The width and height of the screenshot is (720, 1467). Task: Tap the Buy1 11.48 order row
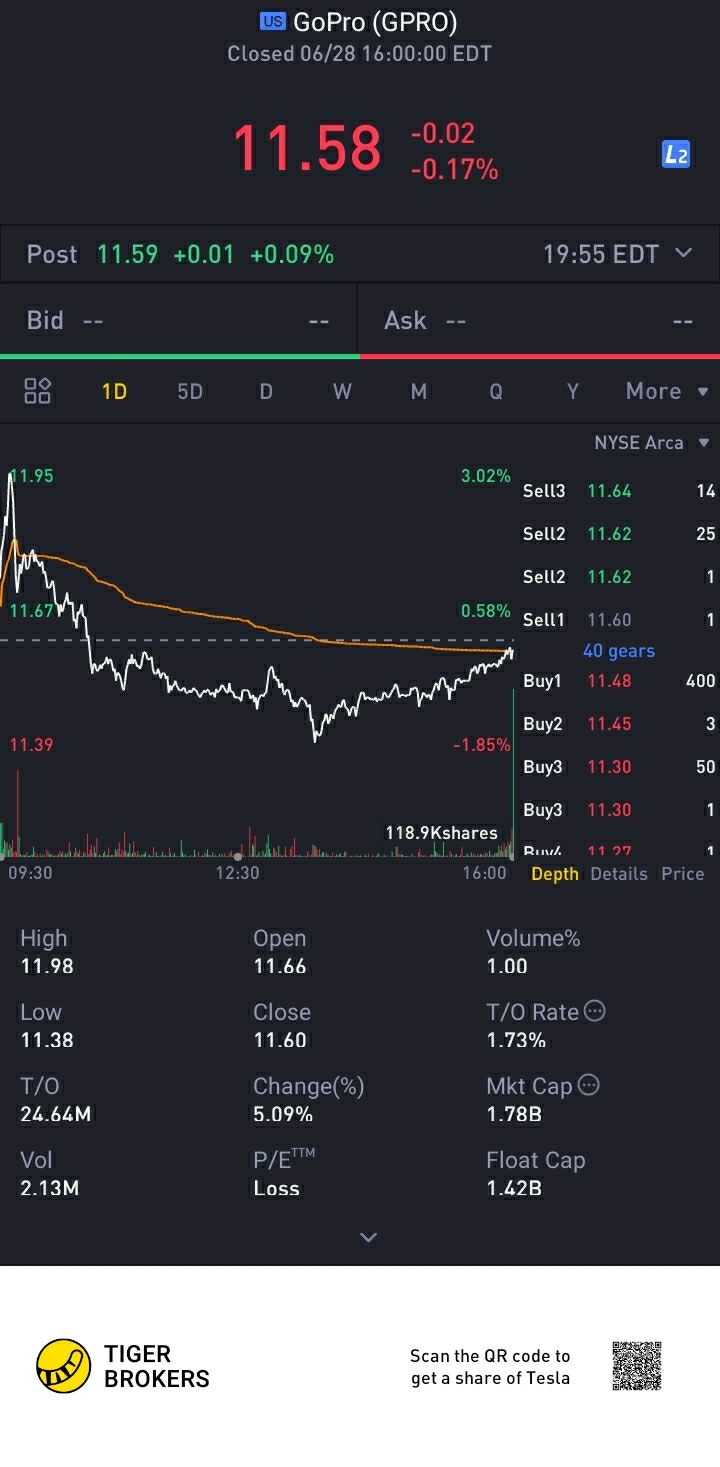coord(619,681)
